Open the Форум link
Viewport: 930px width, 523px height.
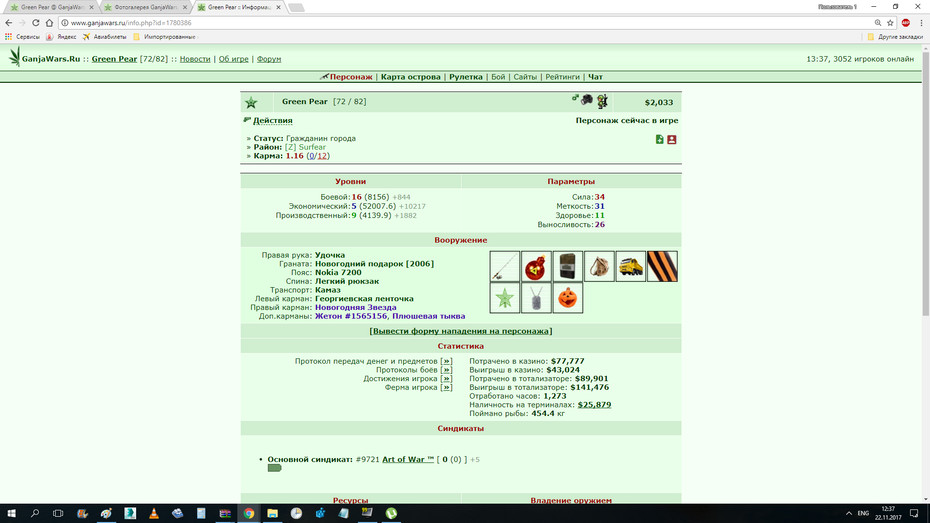[269, 59]
